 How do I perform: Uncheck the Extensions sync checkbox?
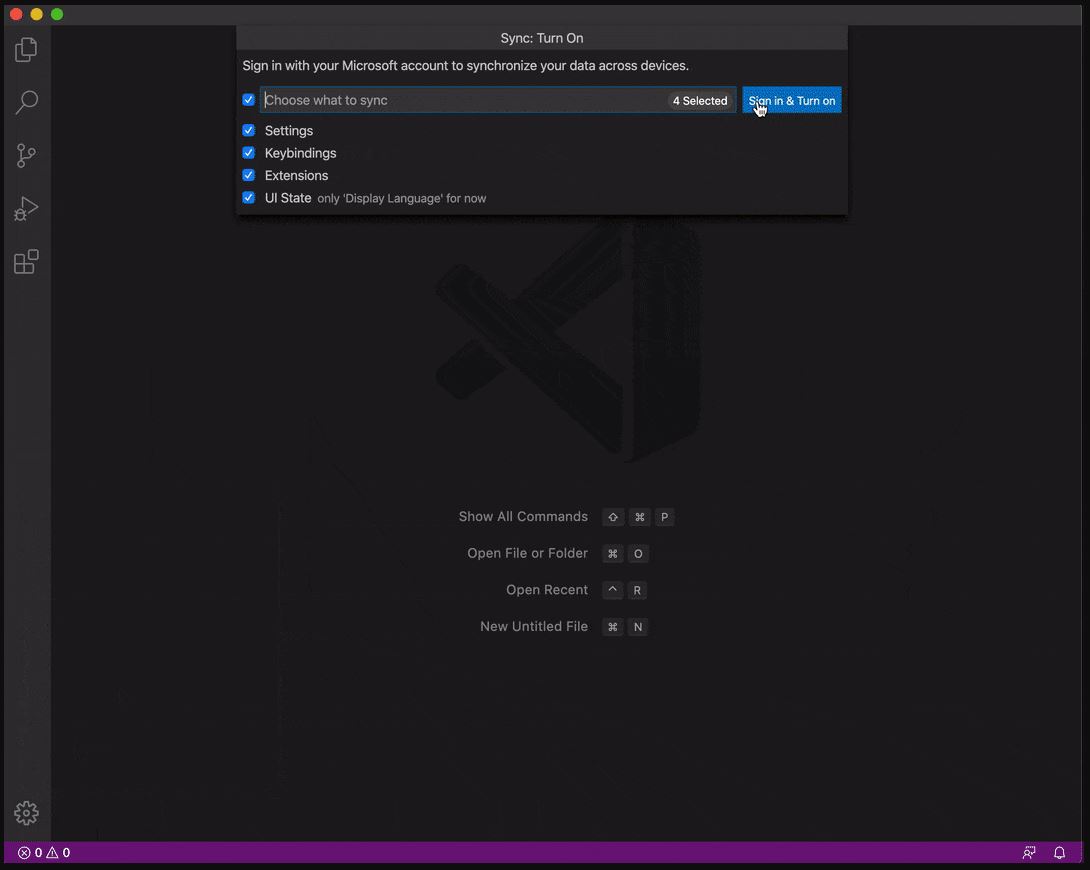[248, 174]
